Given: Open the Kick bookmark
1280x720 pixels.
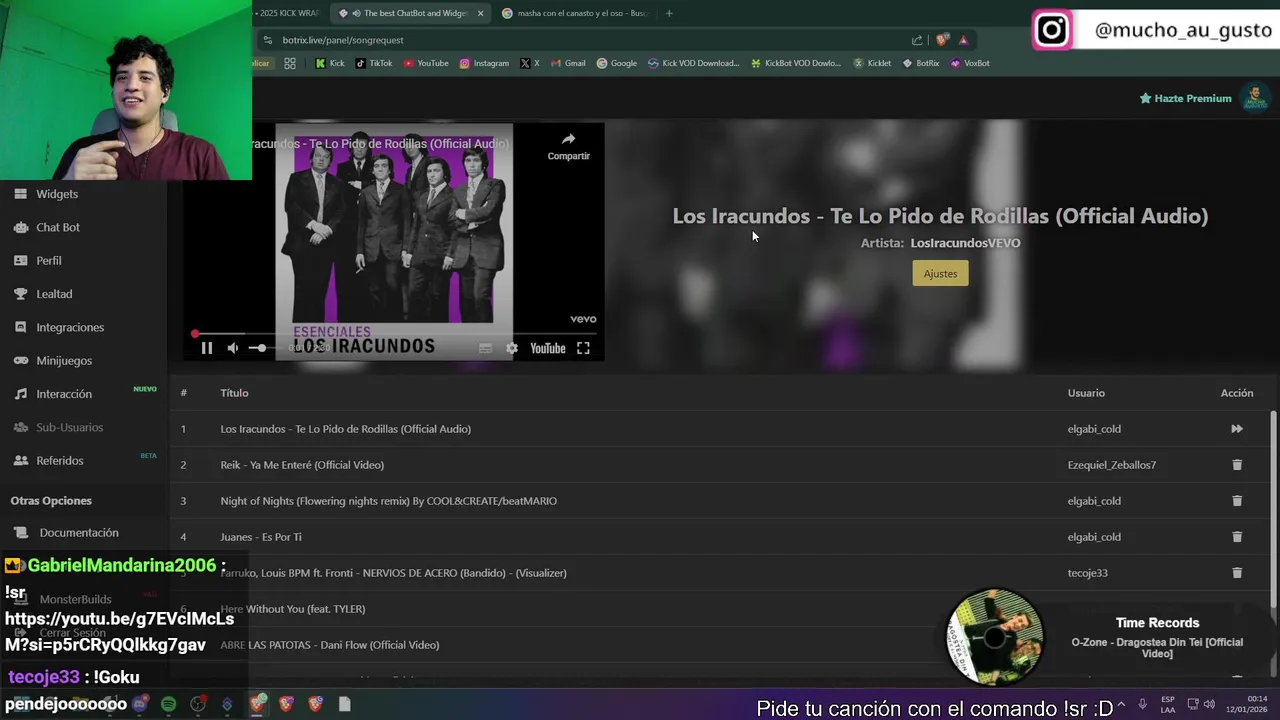Looking at the screenshot, I should coord(330,63).
